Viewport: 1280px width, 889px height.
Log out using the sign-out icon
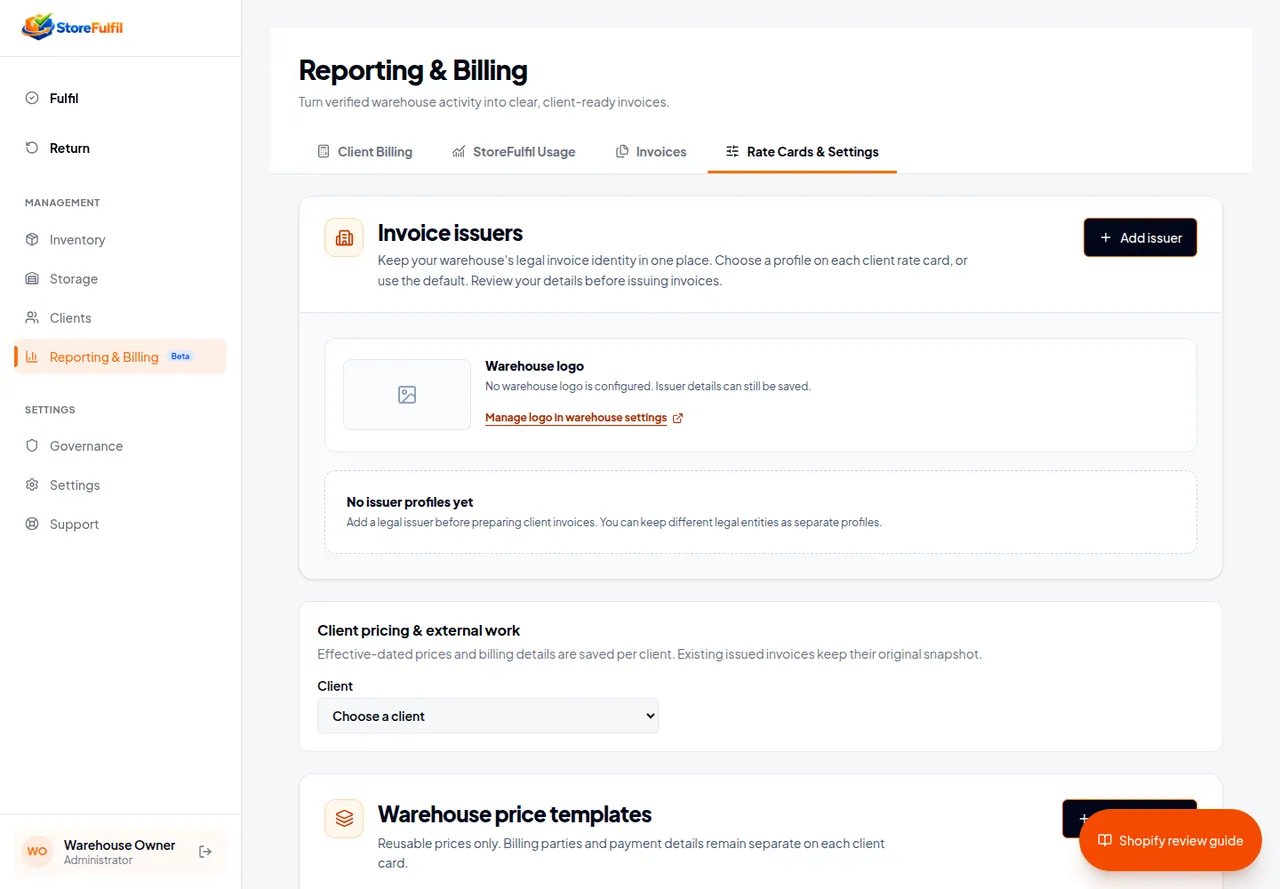click(x=205, y=852)
